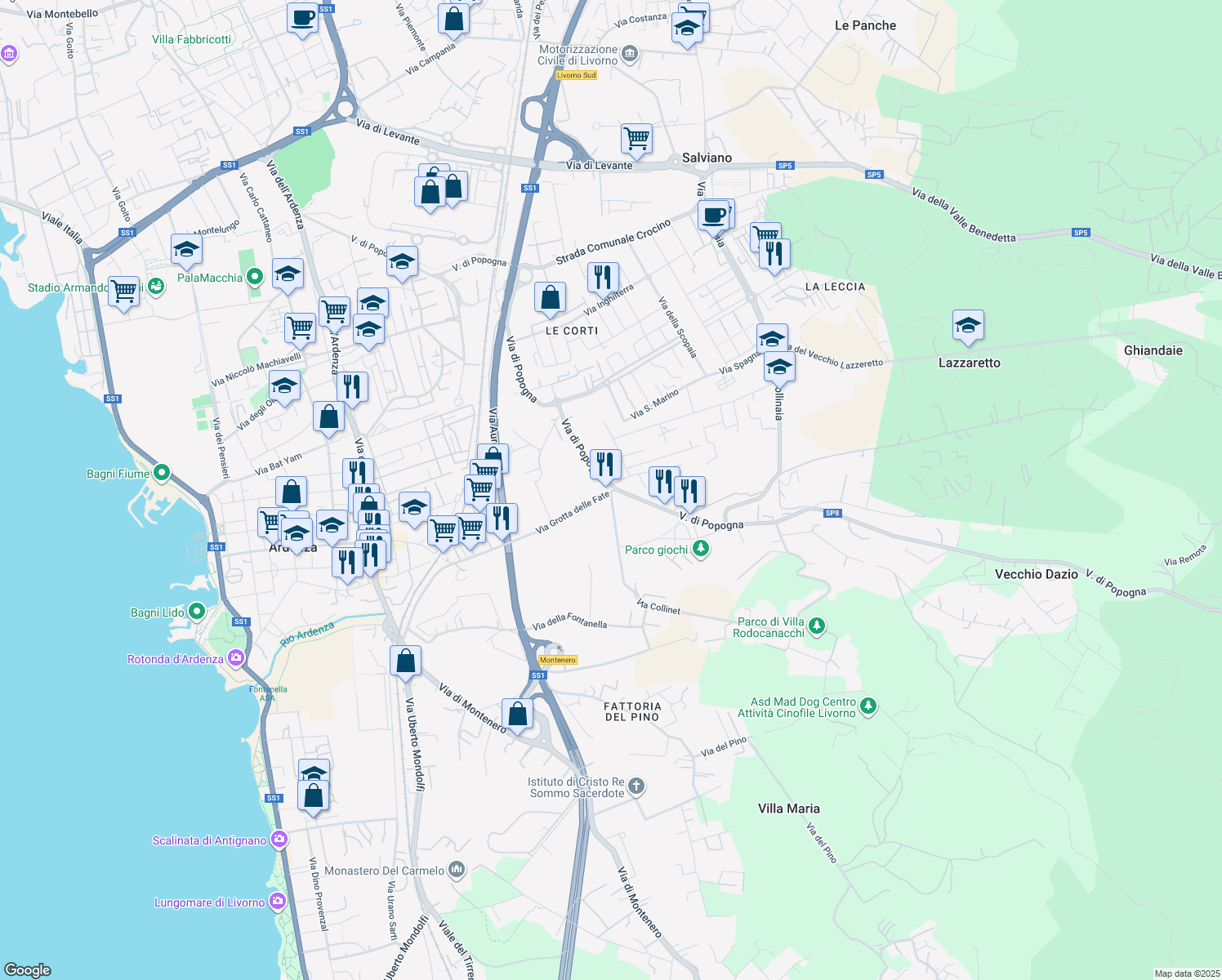Select the restaurant marker near Via Inghilterra
1222x980 pixels.
click(x=604, y=277)
